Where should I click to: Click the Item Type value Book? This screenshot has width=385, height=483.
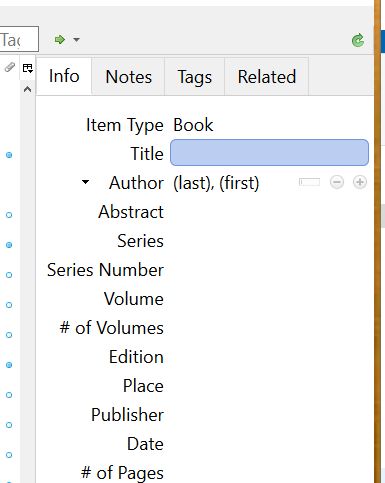click(193, 125)
